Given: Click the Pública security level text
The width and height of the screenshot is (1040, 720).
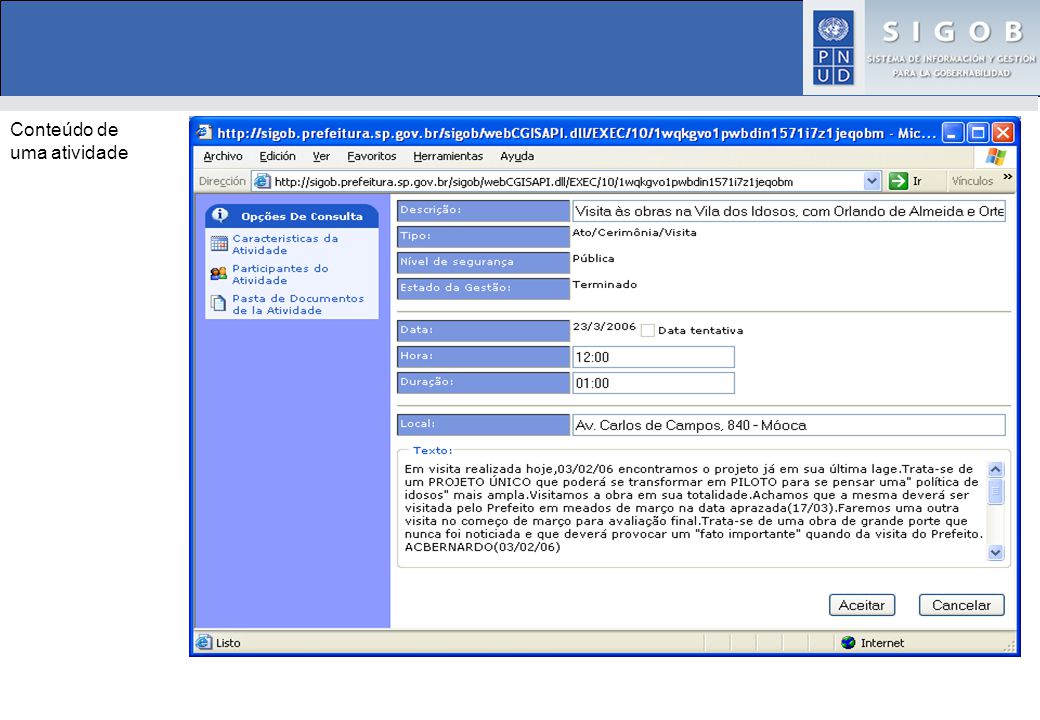Looking at the screenshot, I should click(594, 259).
